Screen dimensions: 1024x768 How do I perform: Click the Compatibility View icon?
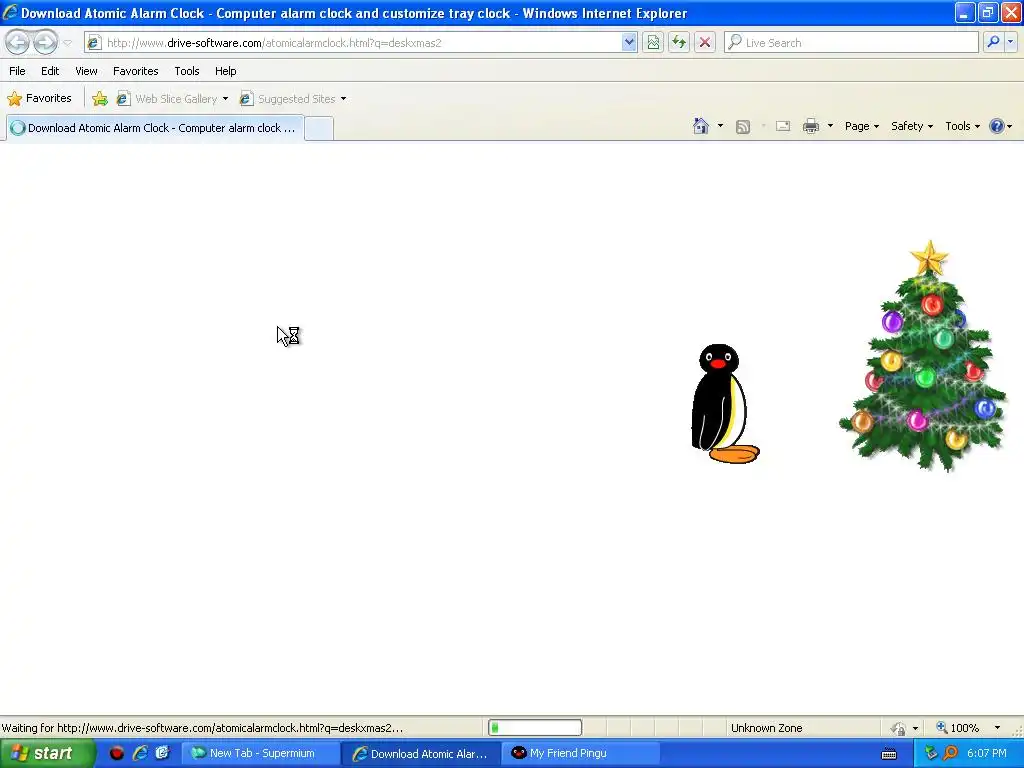click(652, 42)
